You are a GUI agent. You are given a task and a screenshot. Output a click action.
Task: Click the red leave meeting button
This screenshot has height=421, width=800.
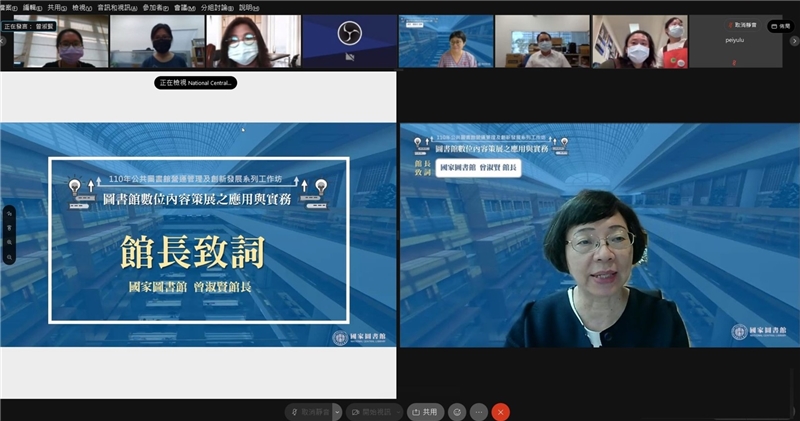point(501,412)
